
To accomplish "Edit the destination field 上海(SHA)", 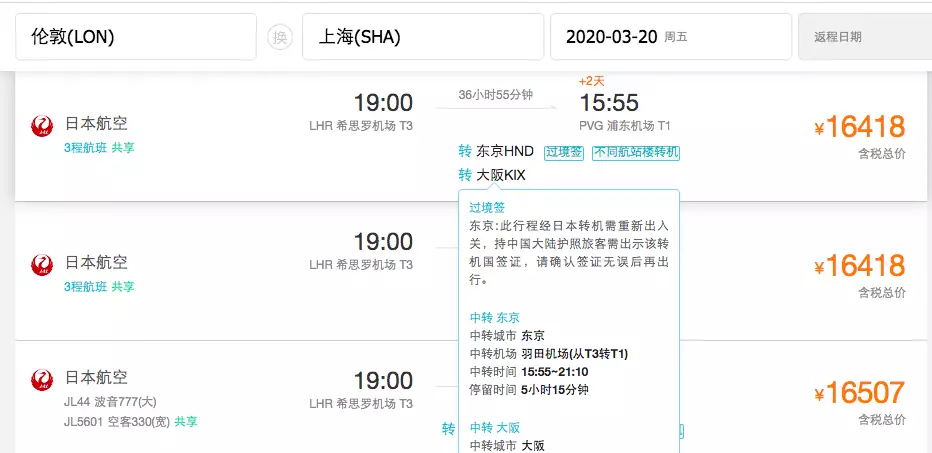I will tap(422, 37).
